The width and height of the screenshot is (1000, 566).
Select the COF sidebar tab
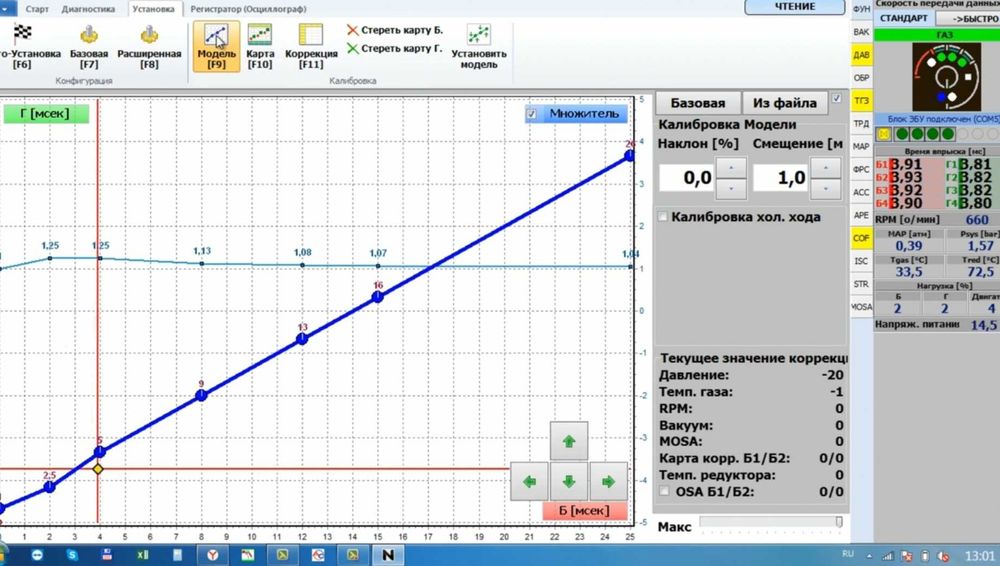pos(862,238)
